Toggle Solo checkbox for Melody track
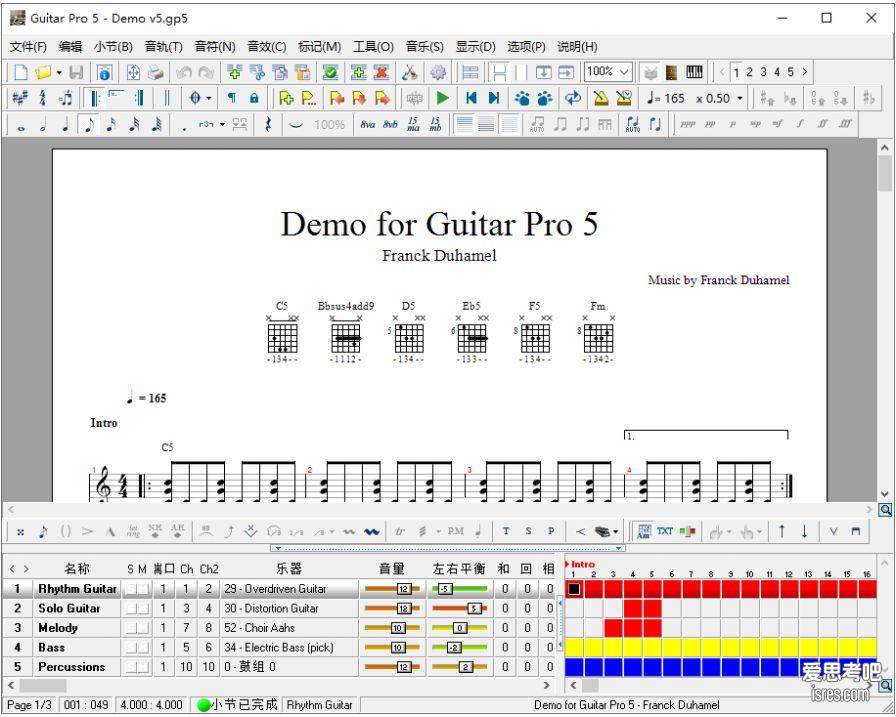This screenshot has width=896, height=717. pos(131,628)
